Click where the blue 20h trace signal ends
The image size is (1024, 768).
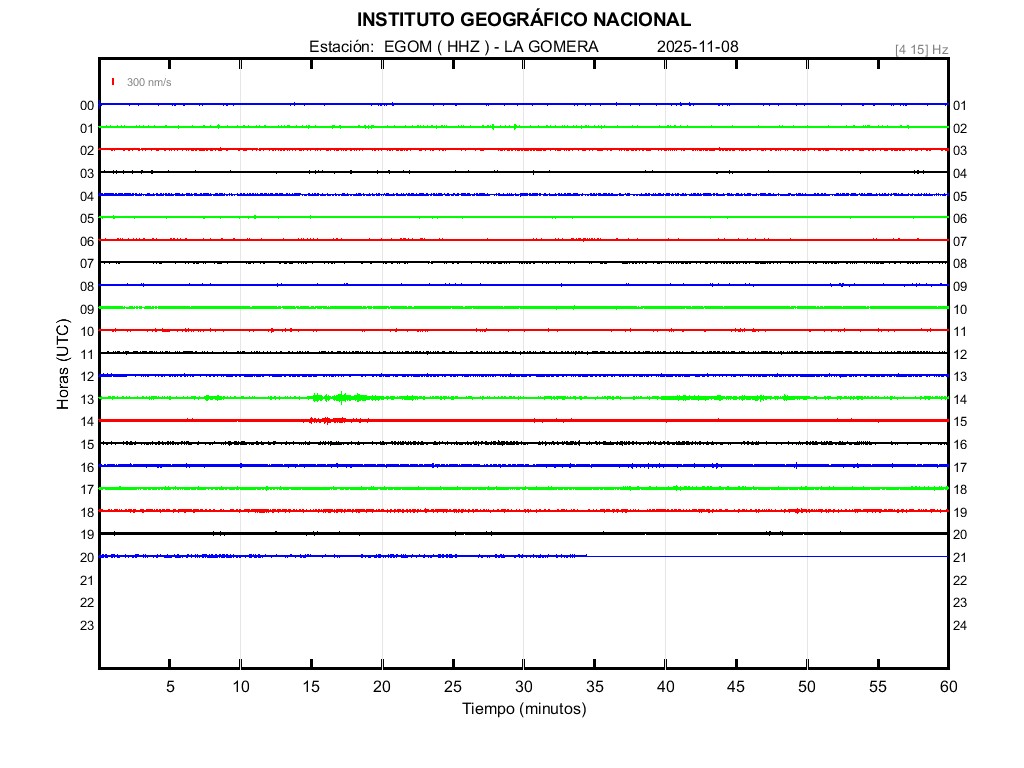click(x=587, y=555)
